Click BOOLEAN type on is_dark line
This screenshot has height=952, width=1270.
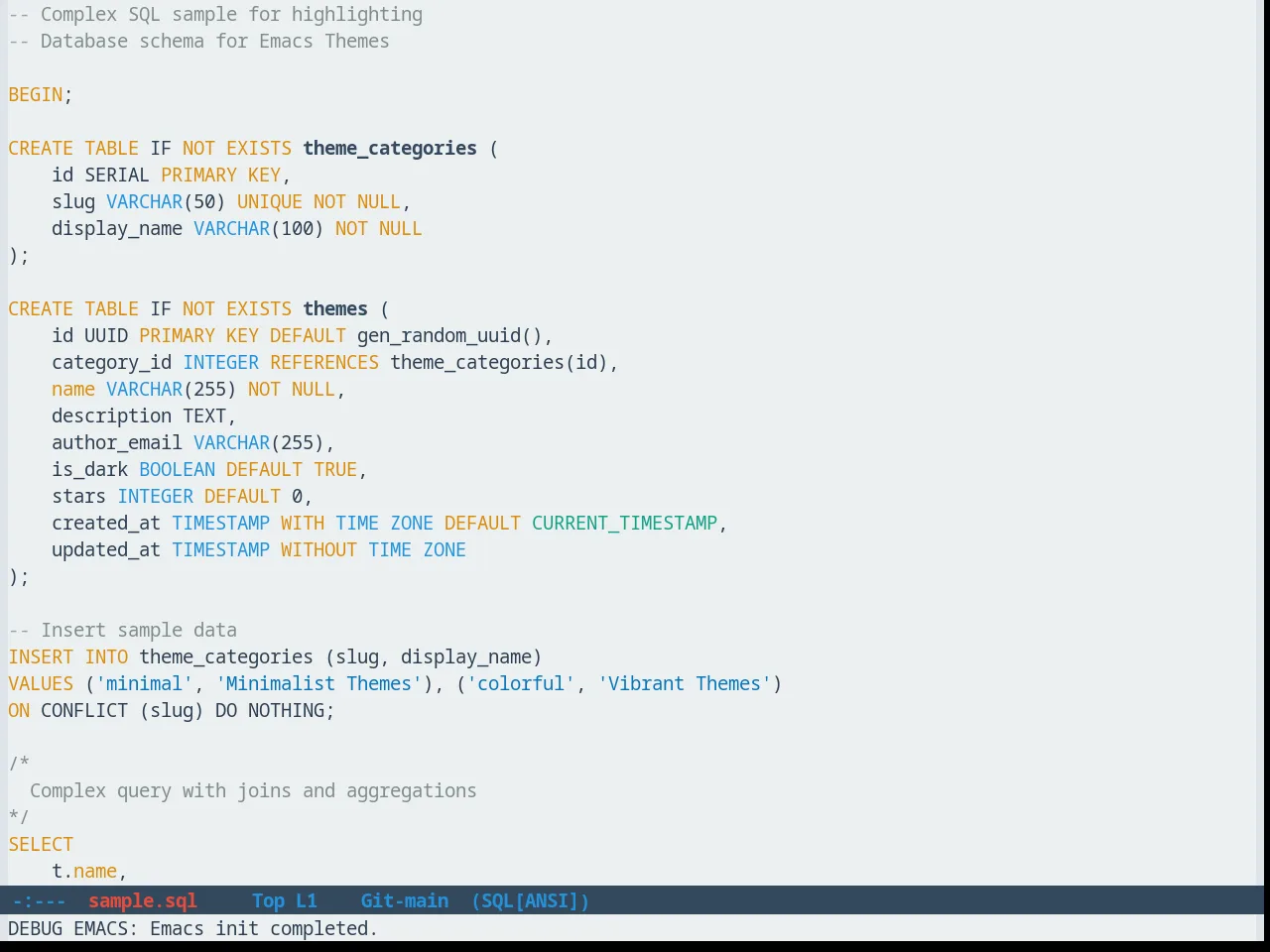(177, 469)
